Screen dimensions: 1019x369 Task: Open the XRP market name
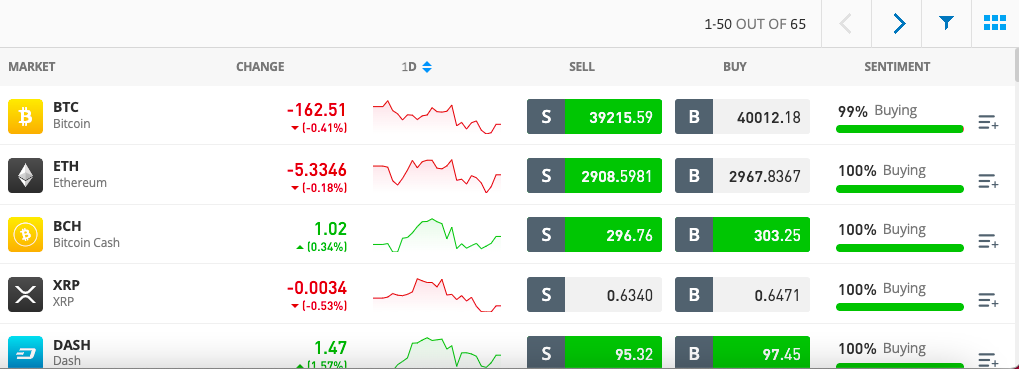point(63,301)
